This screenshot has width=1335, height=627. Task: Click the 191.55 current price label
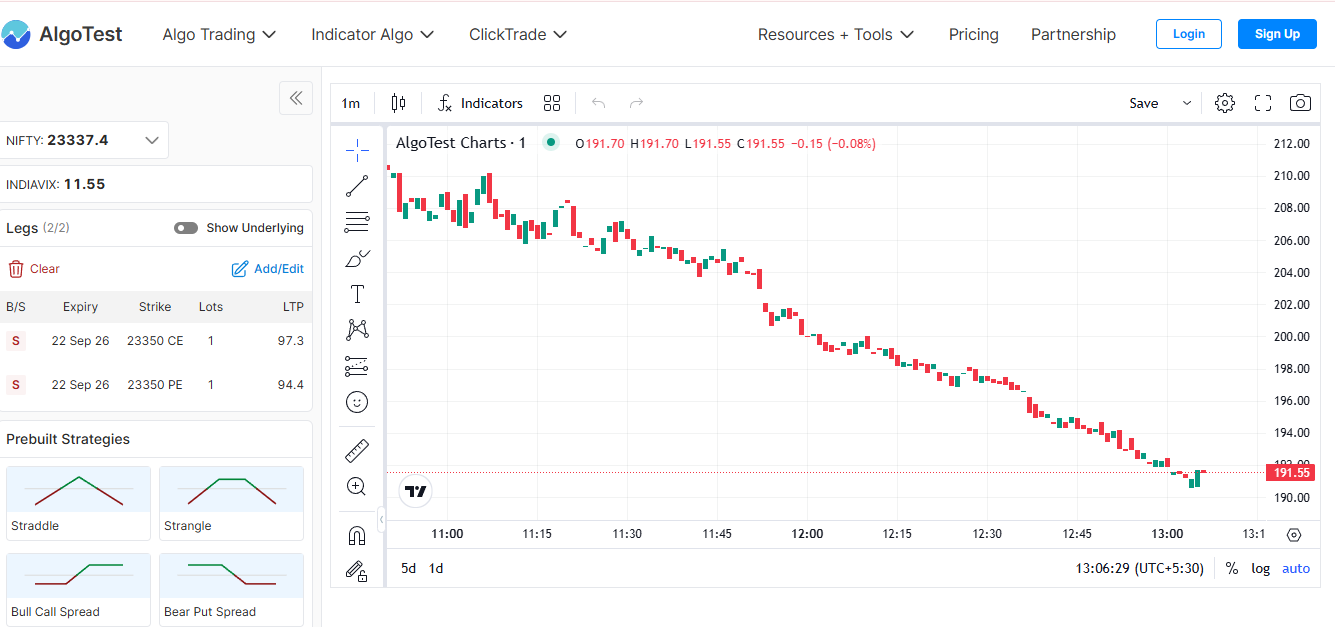point(1291,472)
